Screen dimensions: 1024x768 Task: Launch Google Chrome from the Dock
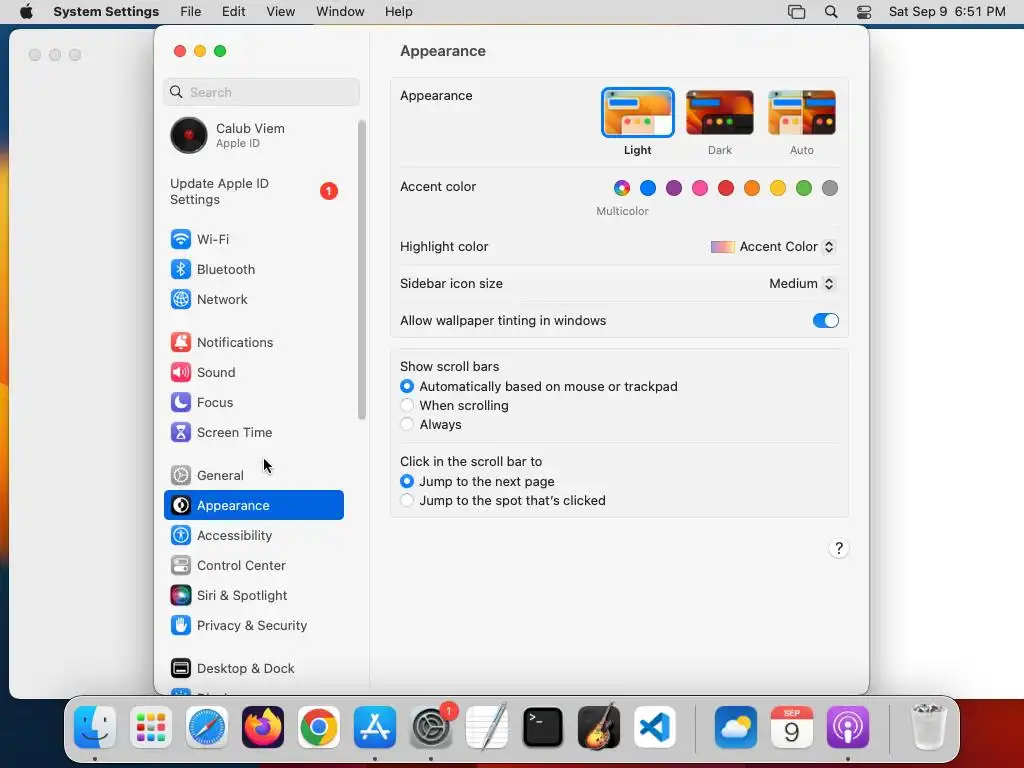pos(319,727)
